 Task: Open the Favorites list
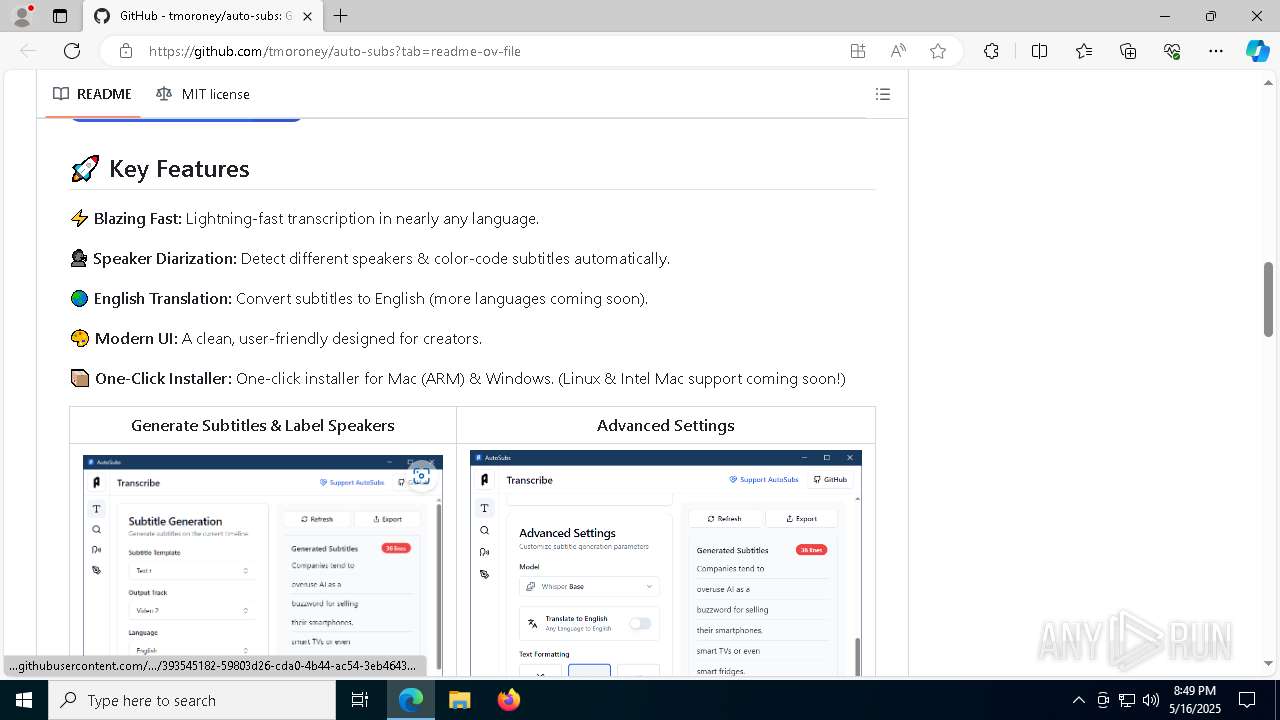pyautogui.click(x=1084, y=51)
